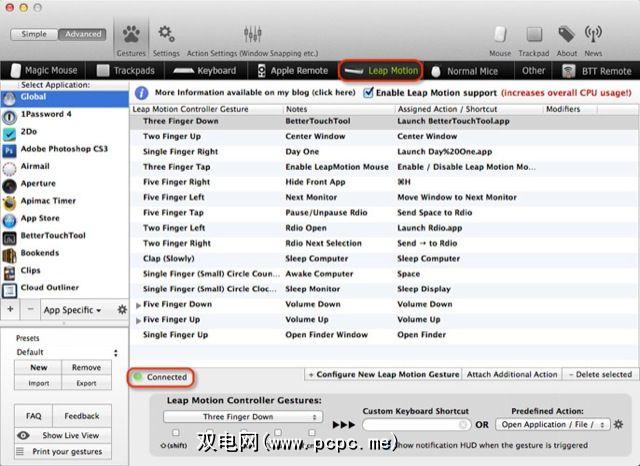
Task: Click the Trackpad toolbar icon
Action: pos(535,40)
